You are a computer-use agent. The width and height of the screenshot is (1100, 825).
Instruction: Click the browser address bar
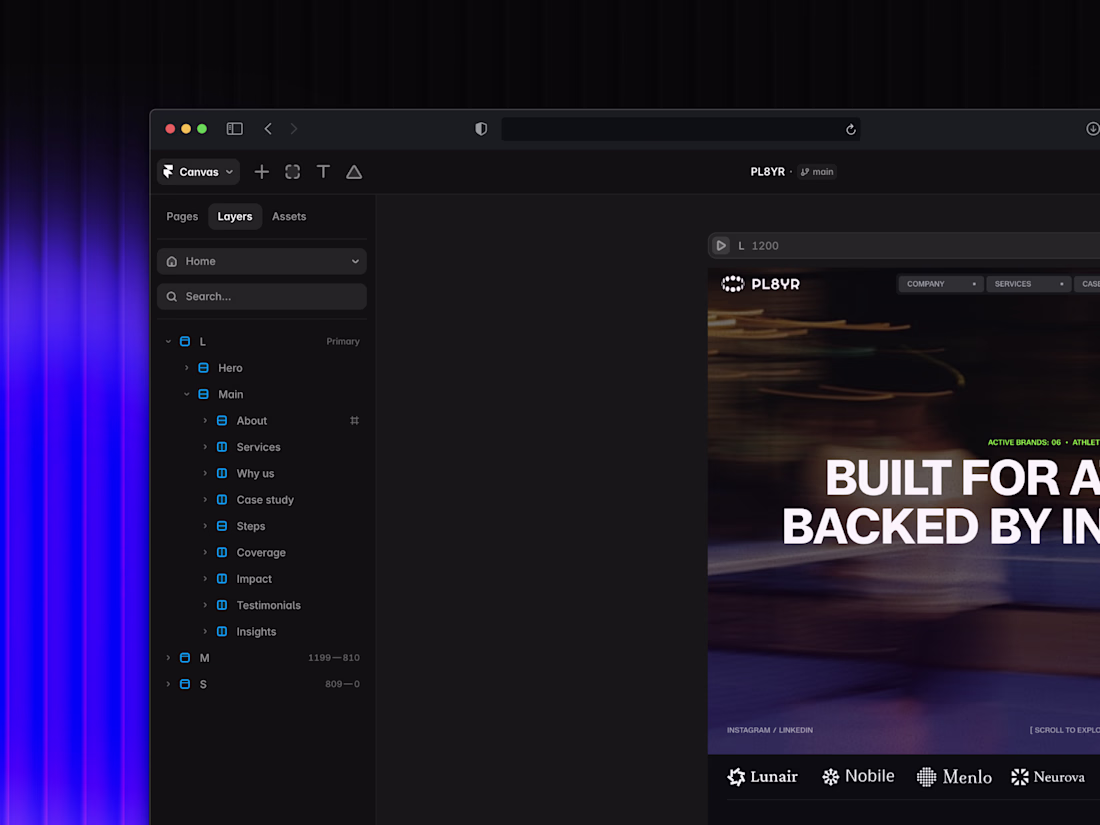tap(680, 129)
